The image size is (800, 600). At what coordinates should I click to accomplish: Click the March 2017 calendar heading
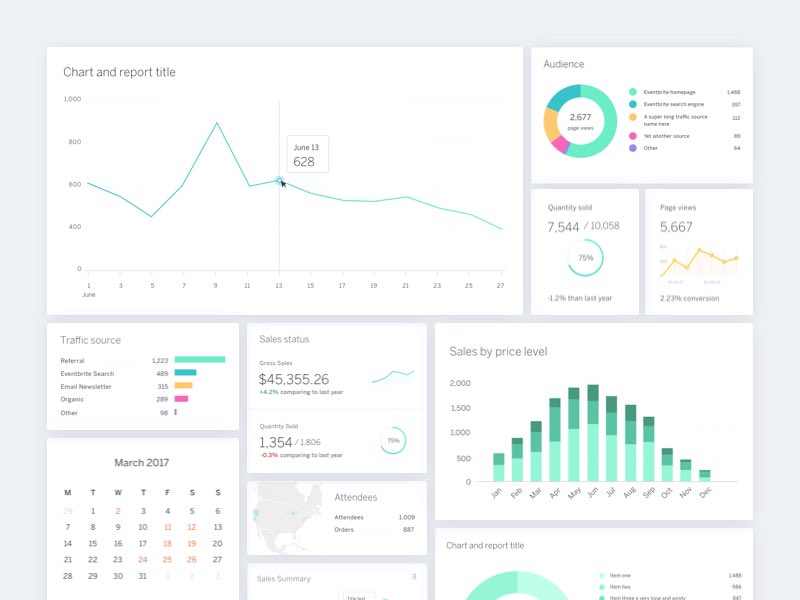141,463
